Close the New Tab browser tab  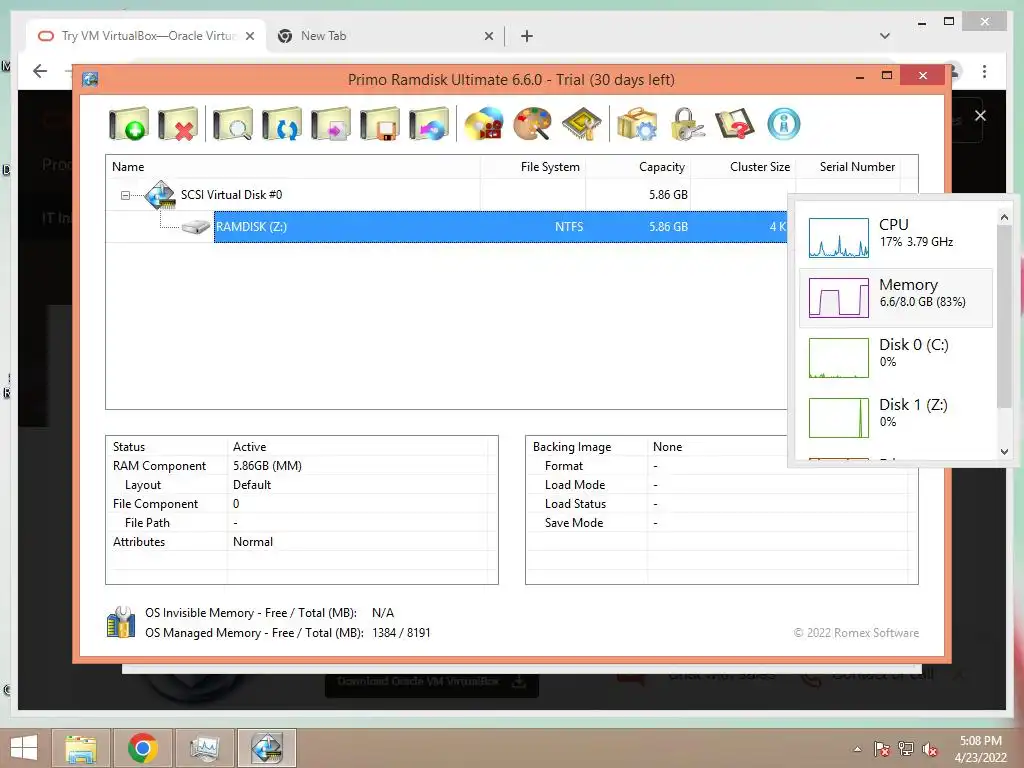tap(488, 36)
